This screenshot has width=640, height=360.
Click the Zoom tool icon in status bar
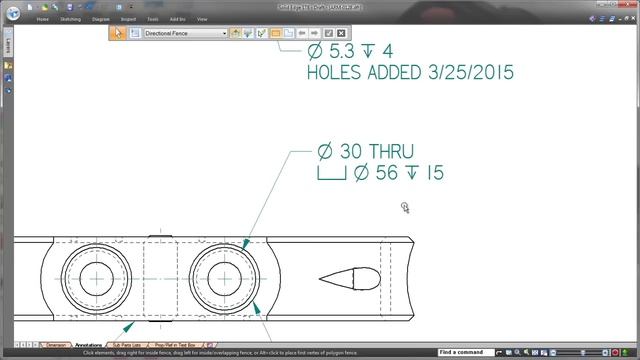pos(526,352)
